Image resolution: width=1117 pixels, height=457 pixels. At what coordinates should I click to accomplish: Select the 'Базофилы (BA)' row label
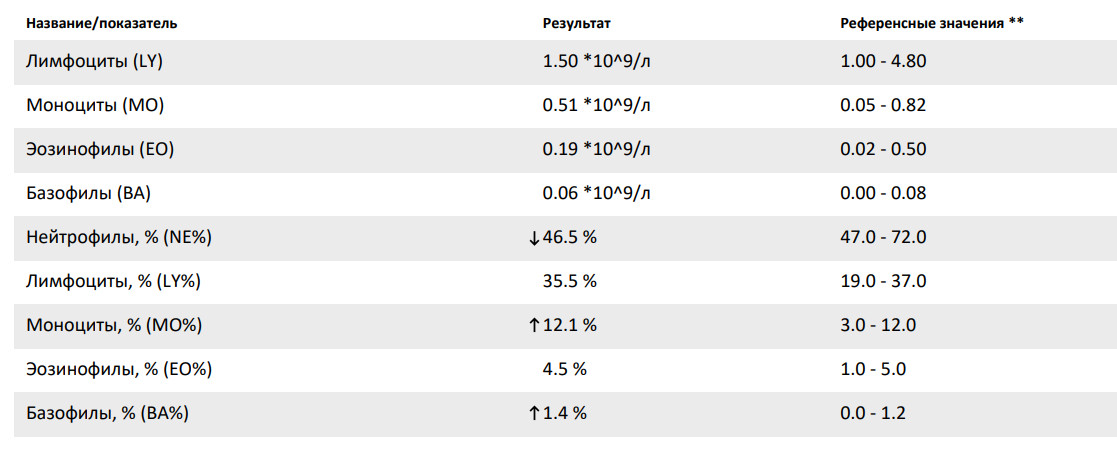(89, 193)
